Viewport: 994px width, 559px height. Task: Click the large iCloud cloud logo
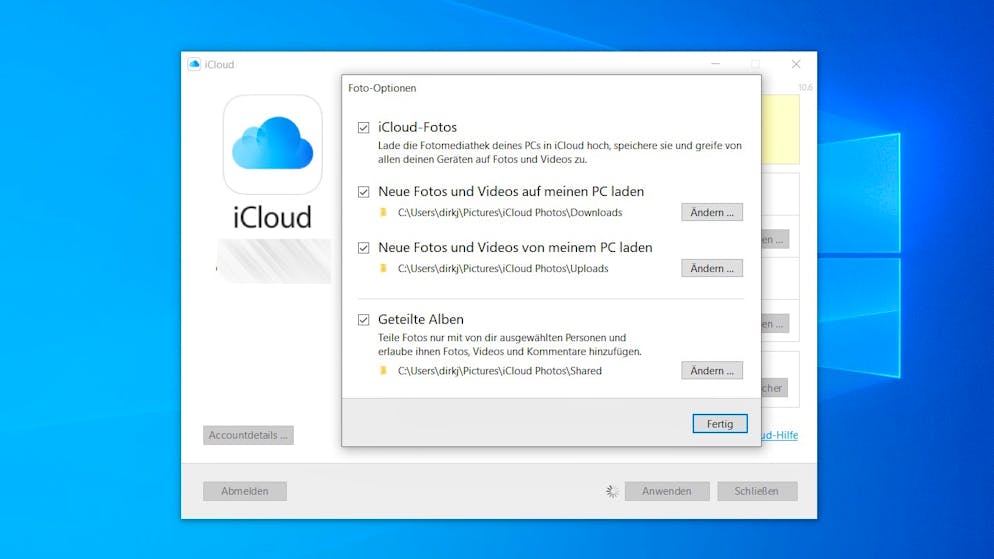(x=273, y=145)
